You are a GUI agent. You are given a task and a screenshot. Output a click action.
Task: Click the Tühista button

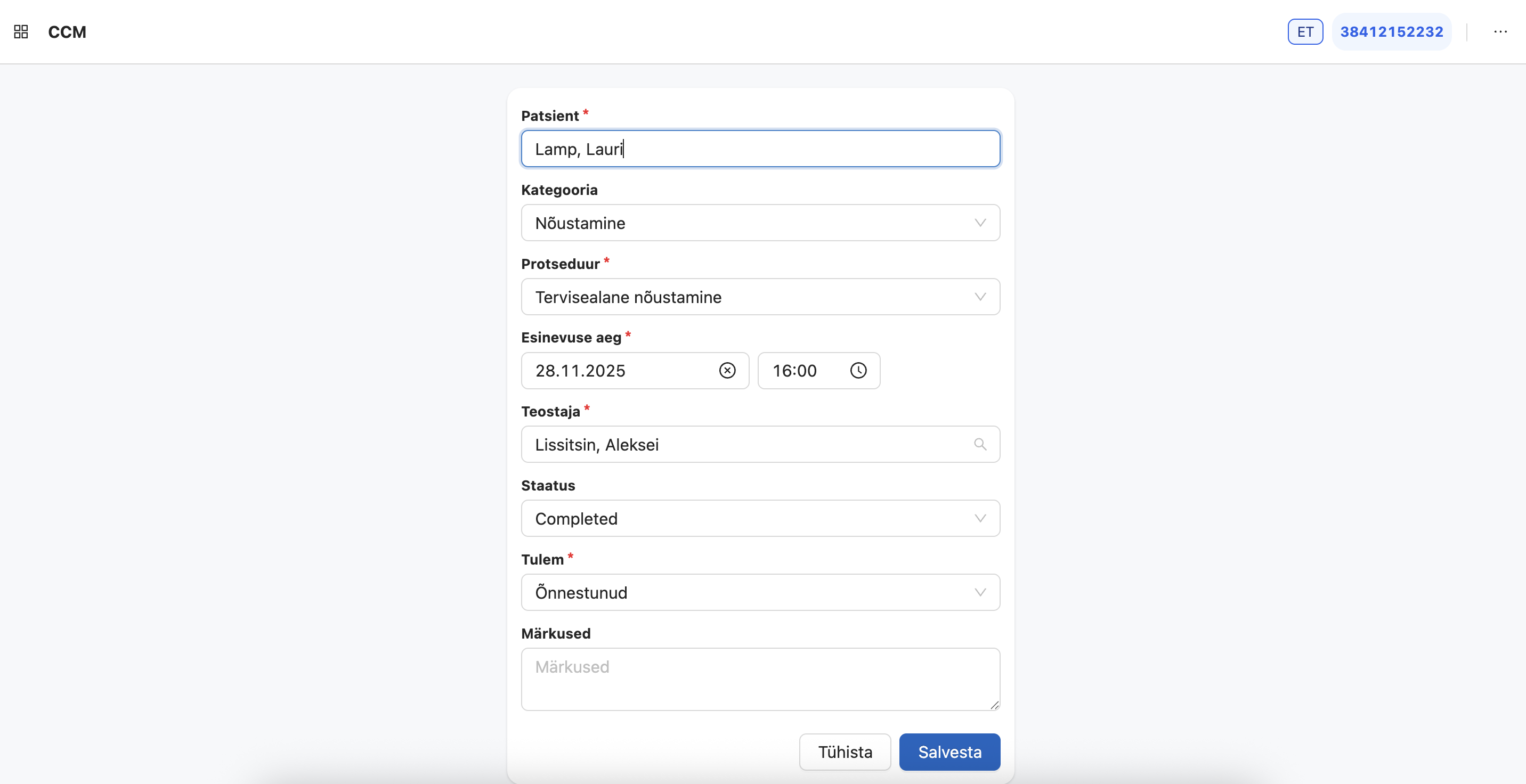click(x=845, y=752)
